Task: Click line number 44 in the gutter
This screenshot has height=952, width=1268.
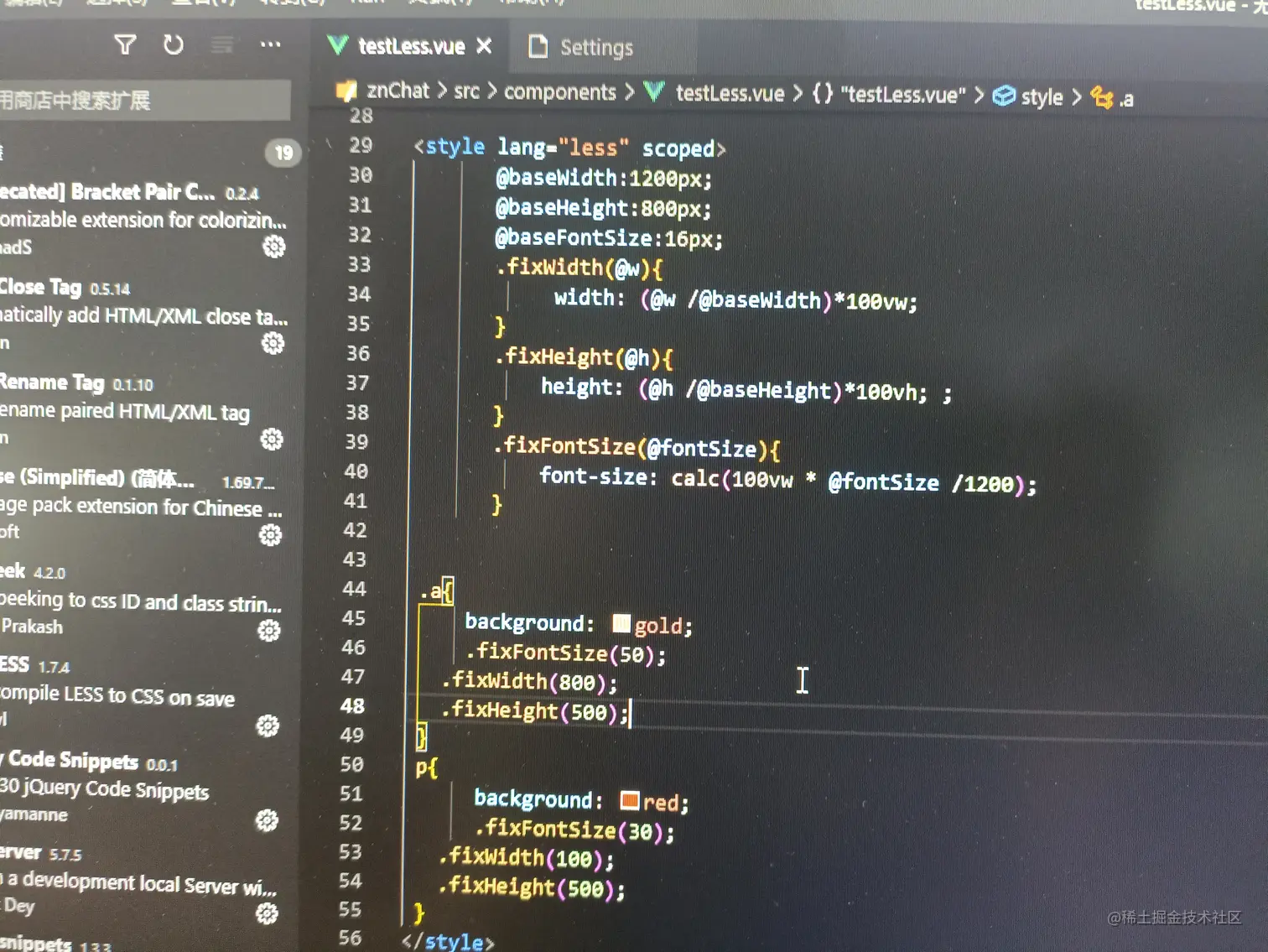Action: click(x=354, y=589)
